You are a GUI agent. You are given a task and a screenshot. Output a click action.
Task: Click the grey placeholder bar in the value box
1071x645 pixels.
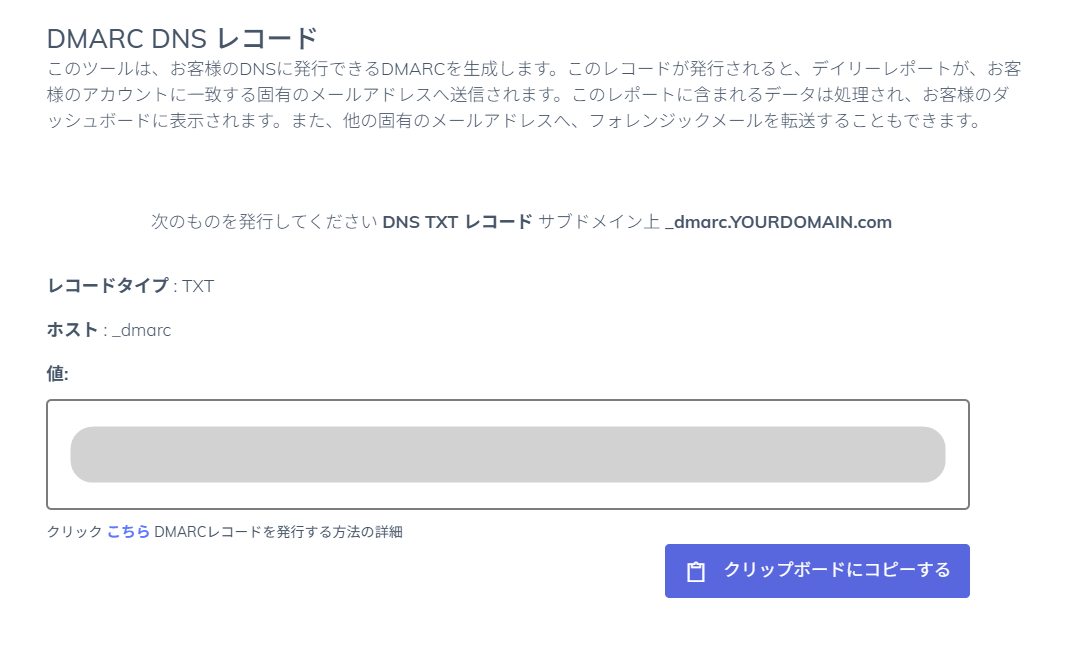[507, 454]
